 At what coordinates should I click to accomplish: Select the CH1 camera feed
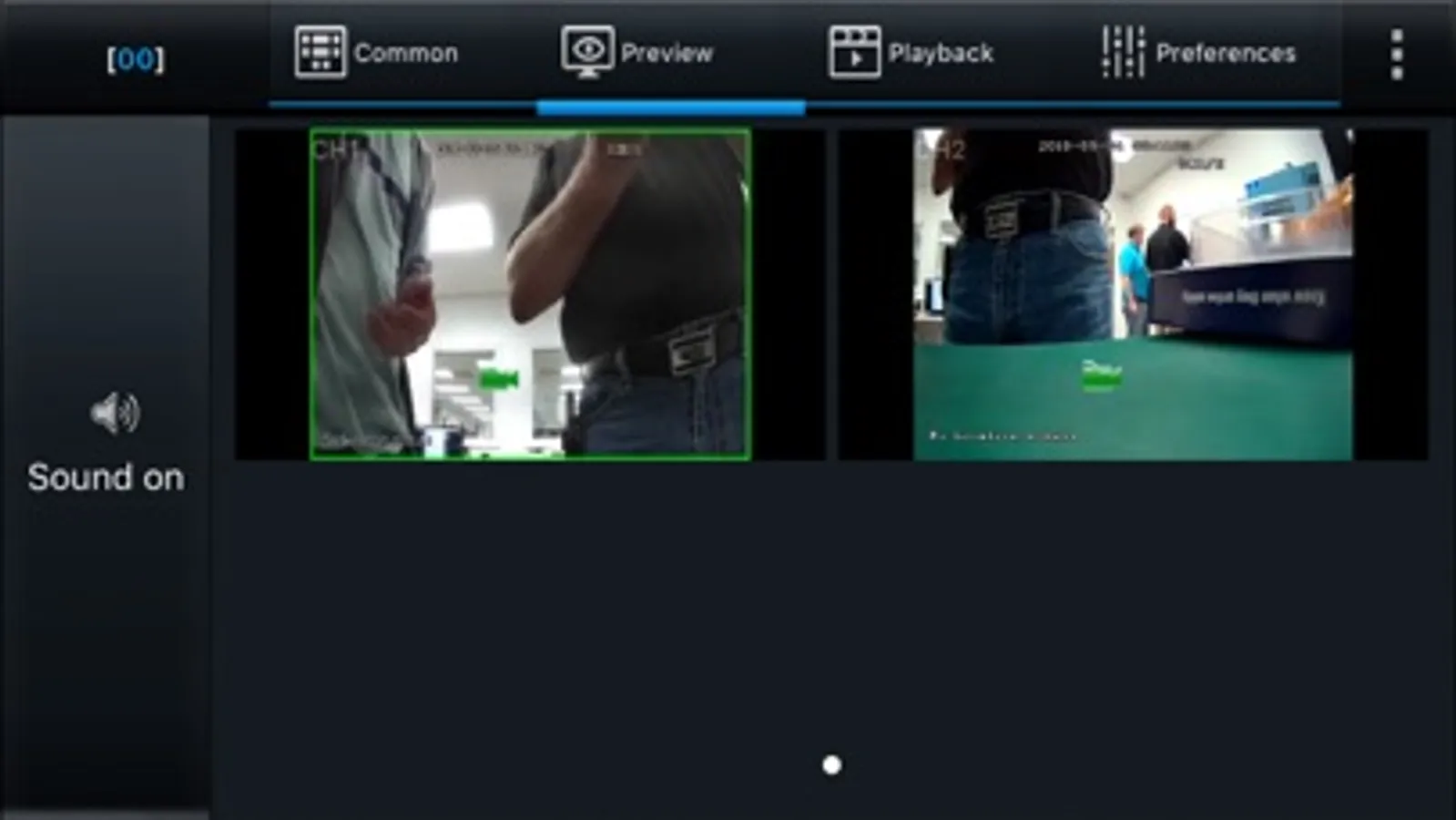pos(530,294)
